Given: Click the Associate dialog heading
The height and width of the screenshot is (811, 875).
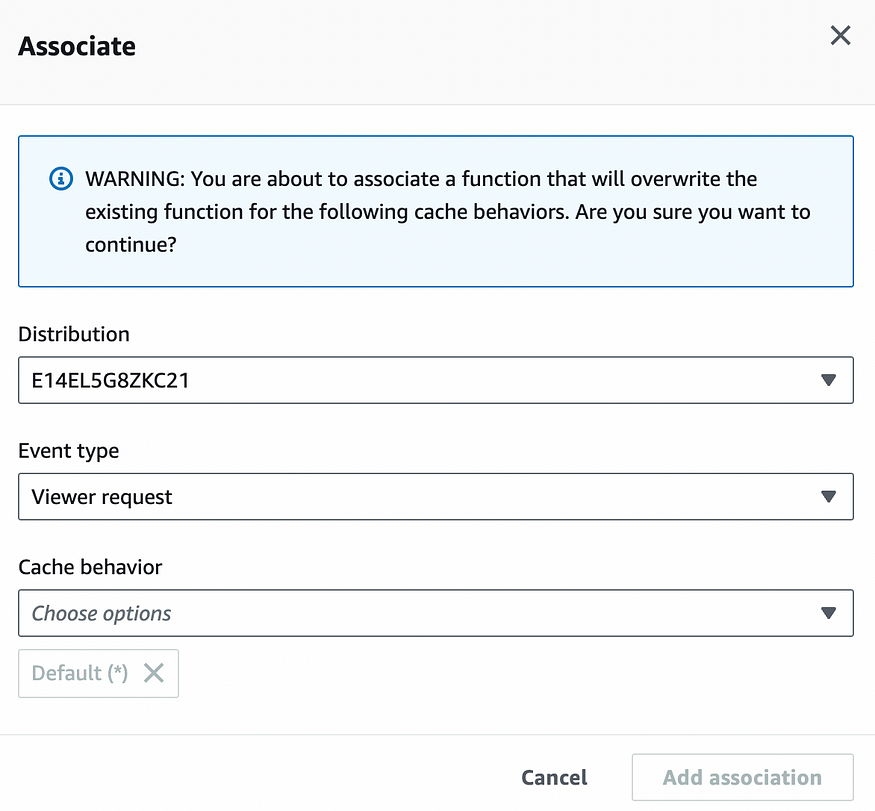Looking at the screenshot, I should pyautogui.click(x=77, y=46).
